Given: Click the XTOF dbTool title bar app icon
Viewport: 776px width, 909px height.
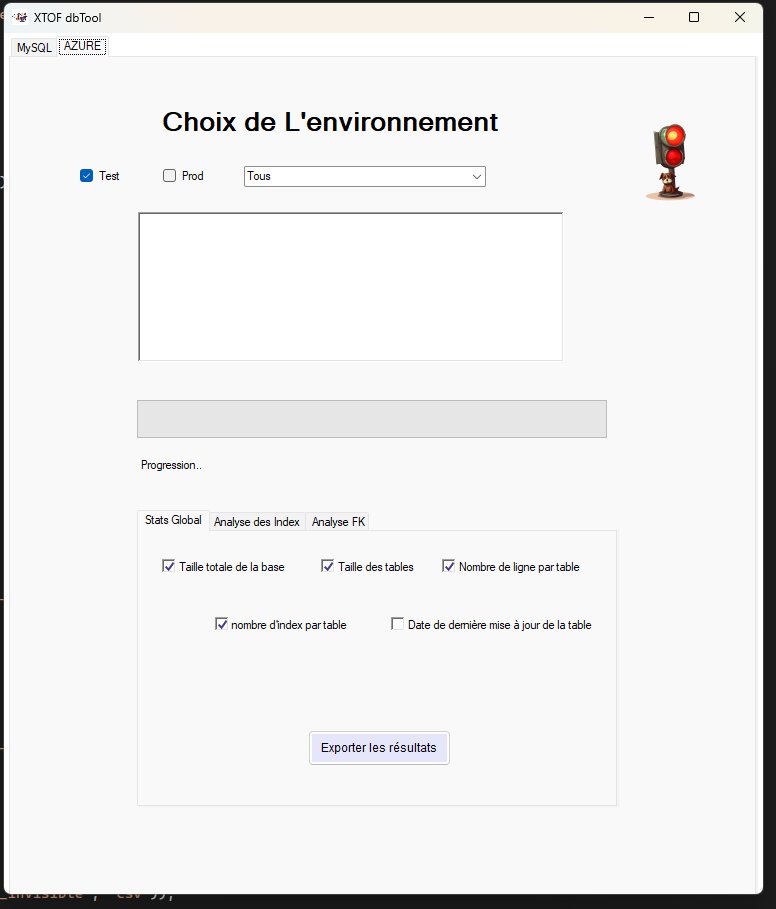Looking at the screenshot, I should 20,17.
